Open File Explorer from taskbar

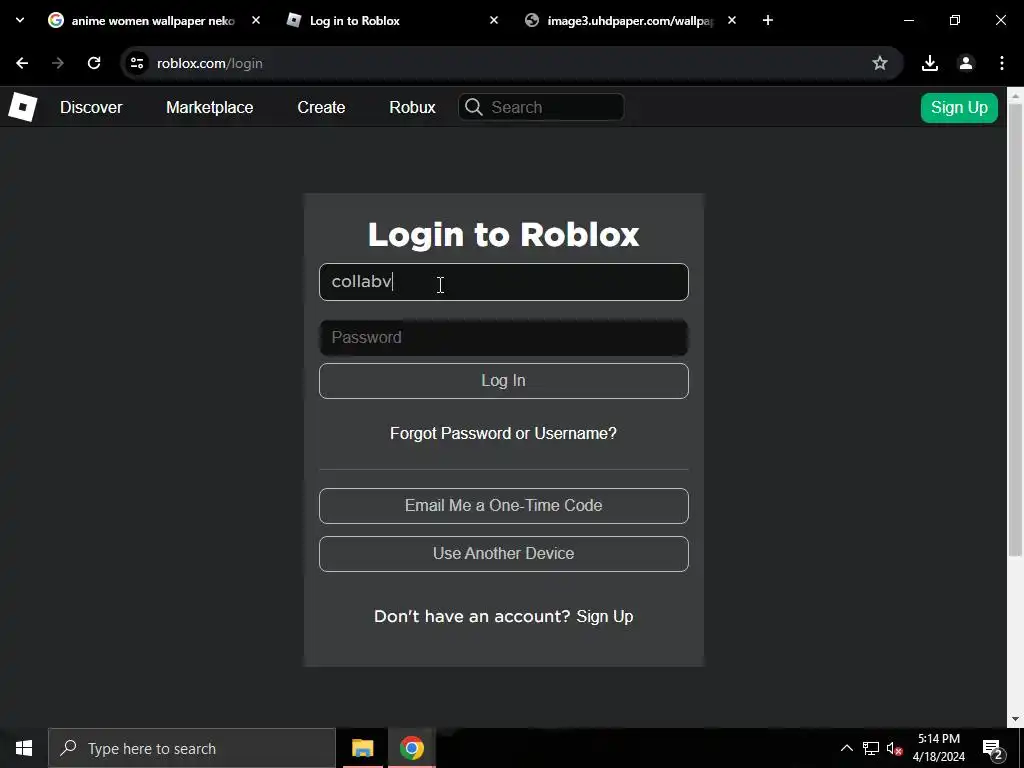point(362,748)
